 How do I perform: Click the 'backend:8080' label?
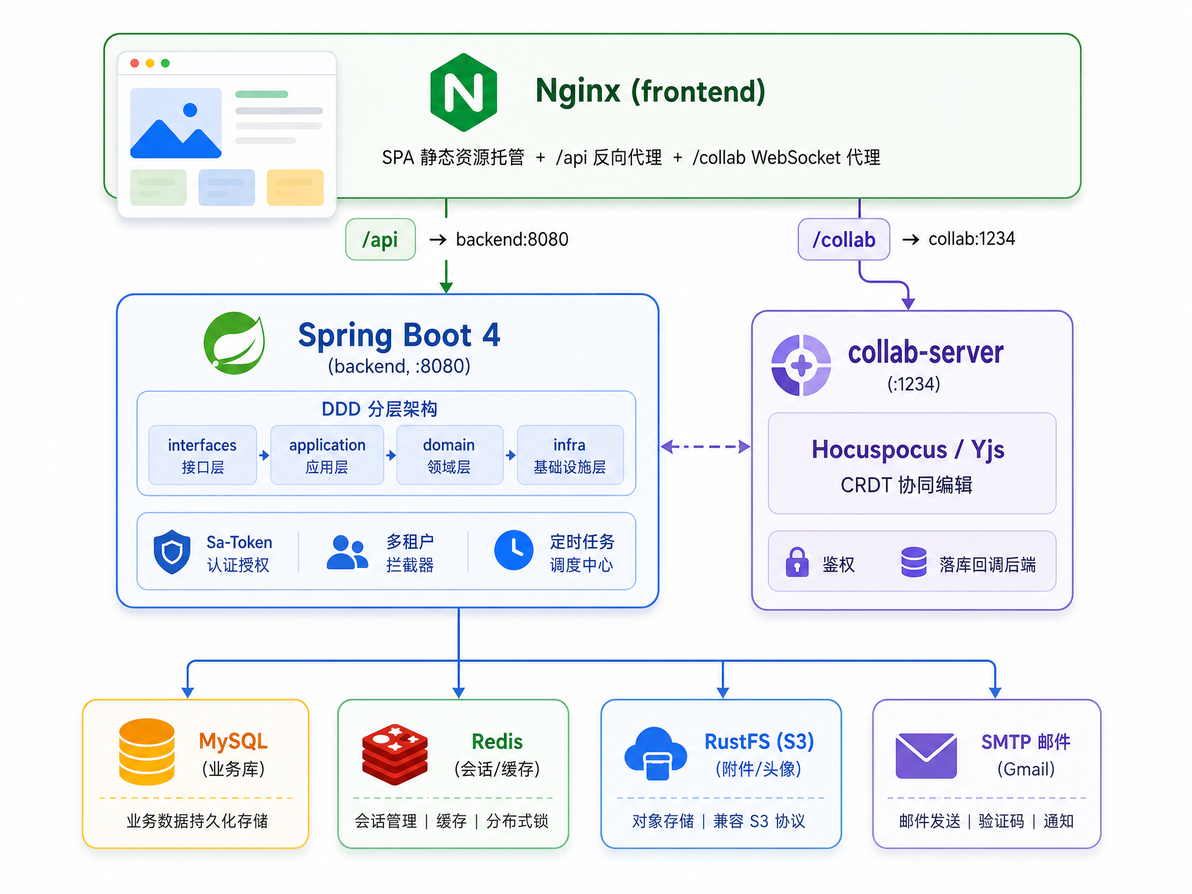pos(512,239)
